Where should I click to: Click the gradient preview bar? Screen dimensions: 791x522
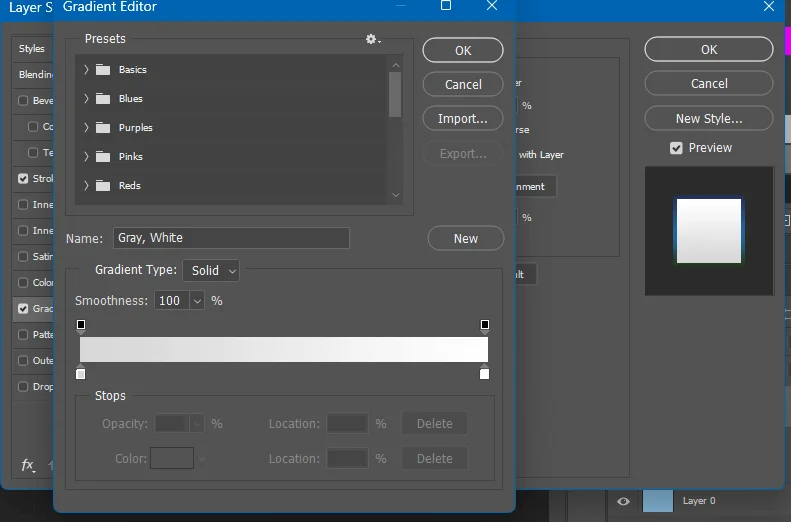click(x=284, y=349)
